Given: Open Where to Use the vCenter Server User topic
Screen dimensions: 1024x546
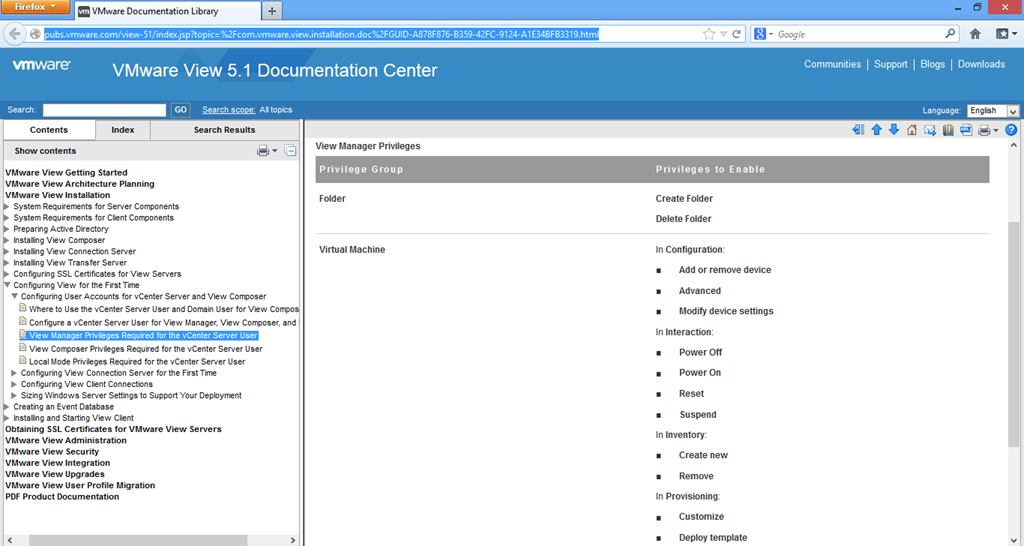Looking at the screenshot, I should click(164, 309).
